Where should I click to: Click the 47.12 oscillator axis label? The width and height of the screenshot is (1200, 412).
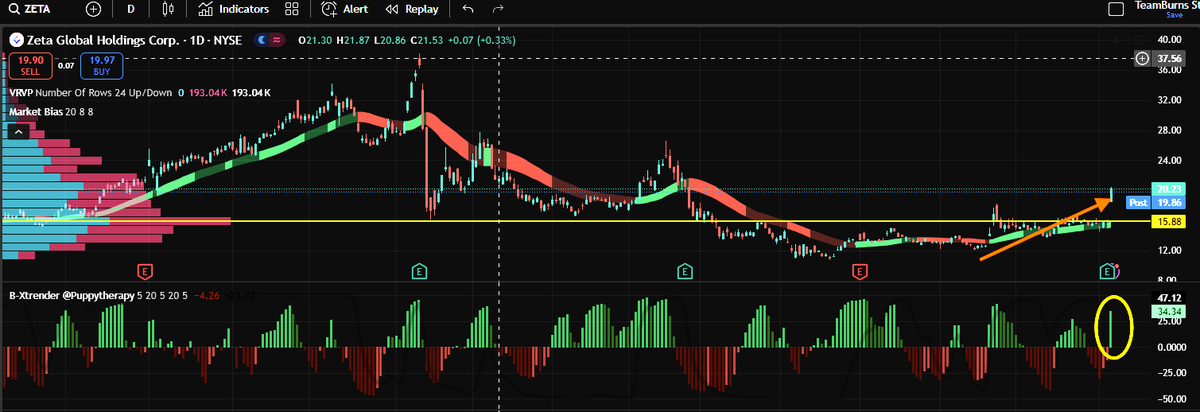[x=1169, y=298]
